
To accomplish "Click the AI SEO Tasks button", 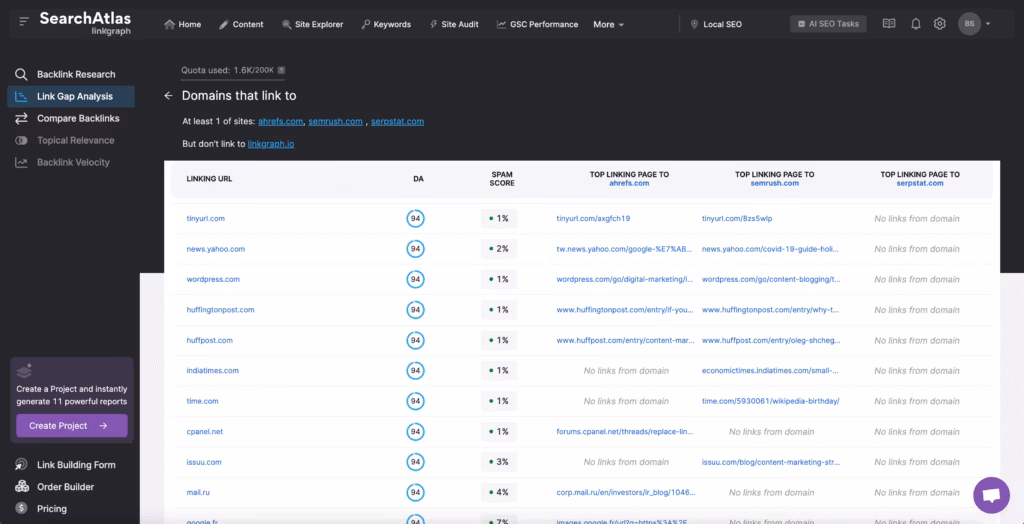I will click(828, 24).
